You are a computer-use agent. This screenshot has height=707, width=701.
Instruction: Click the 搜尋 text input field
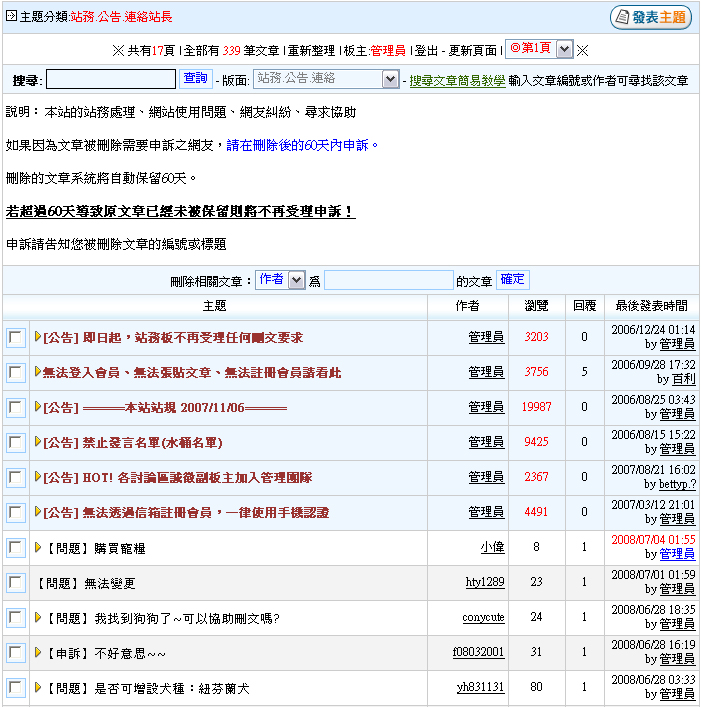tap(110, 79)
